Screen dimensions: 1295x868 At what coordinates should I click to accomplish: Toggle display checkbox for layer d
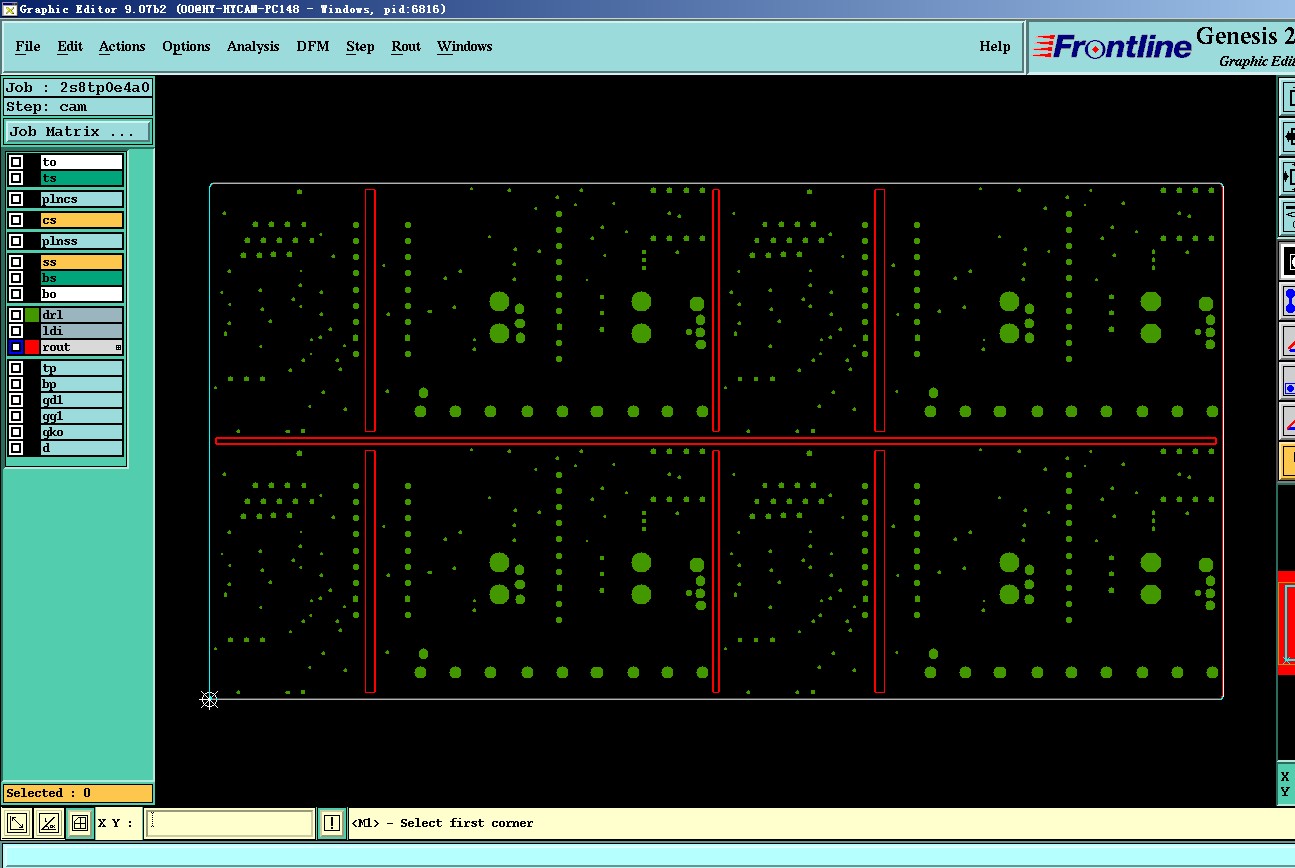coord(16,448)
